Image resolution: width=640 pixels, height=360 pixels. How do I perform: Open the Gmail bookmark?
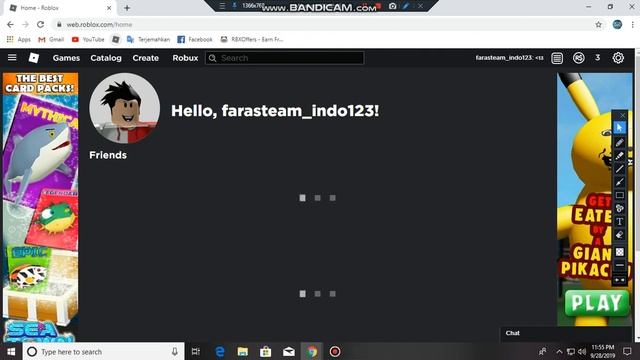(x=51, y=39)
